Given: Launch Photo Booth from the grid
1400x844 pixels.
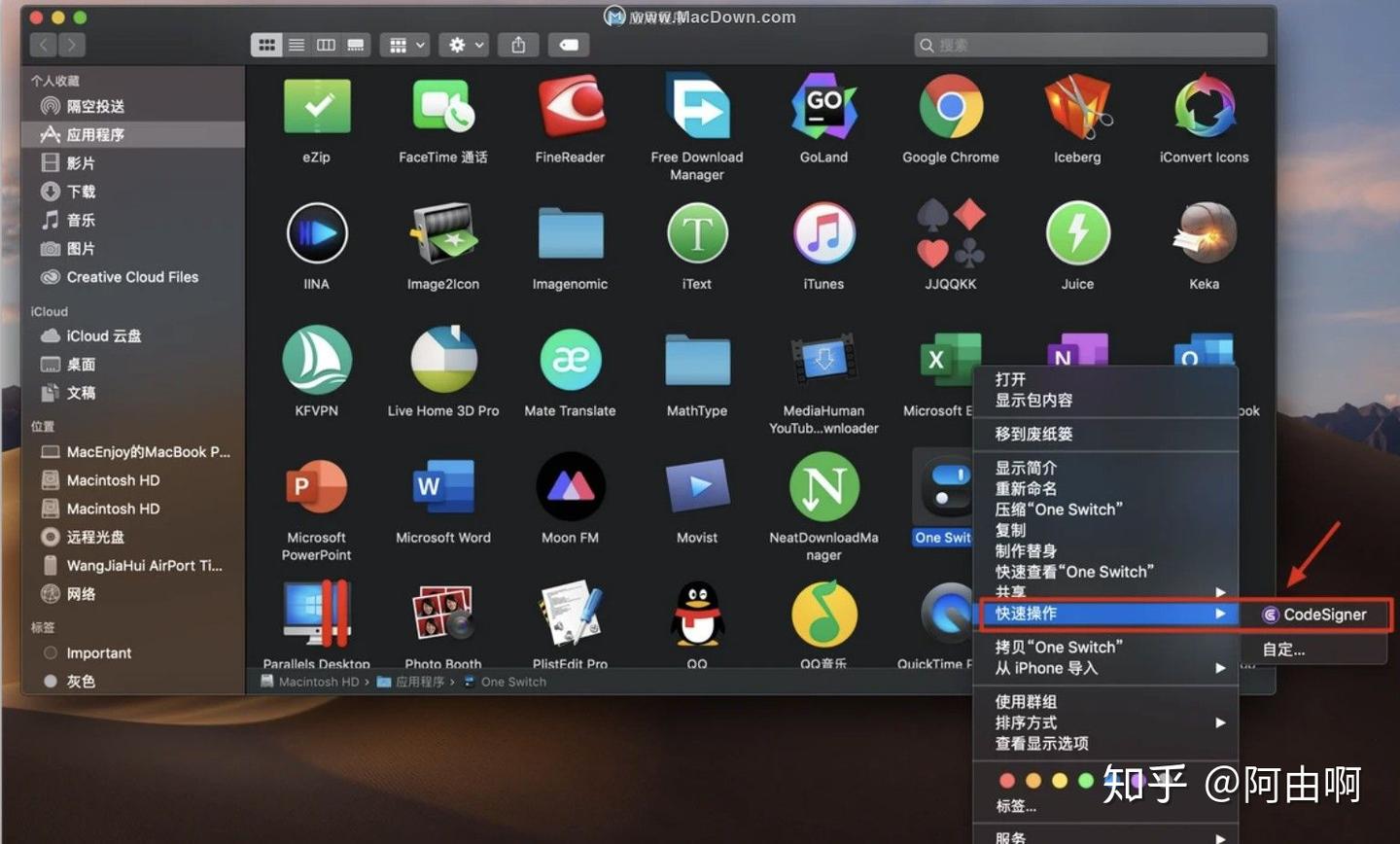Looking at the screenshot, I should 443,614.
